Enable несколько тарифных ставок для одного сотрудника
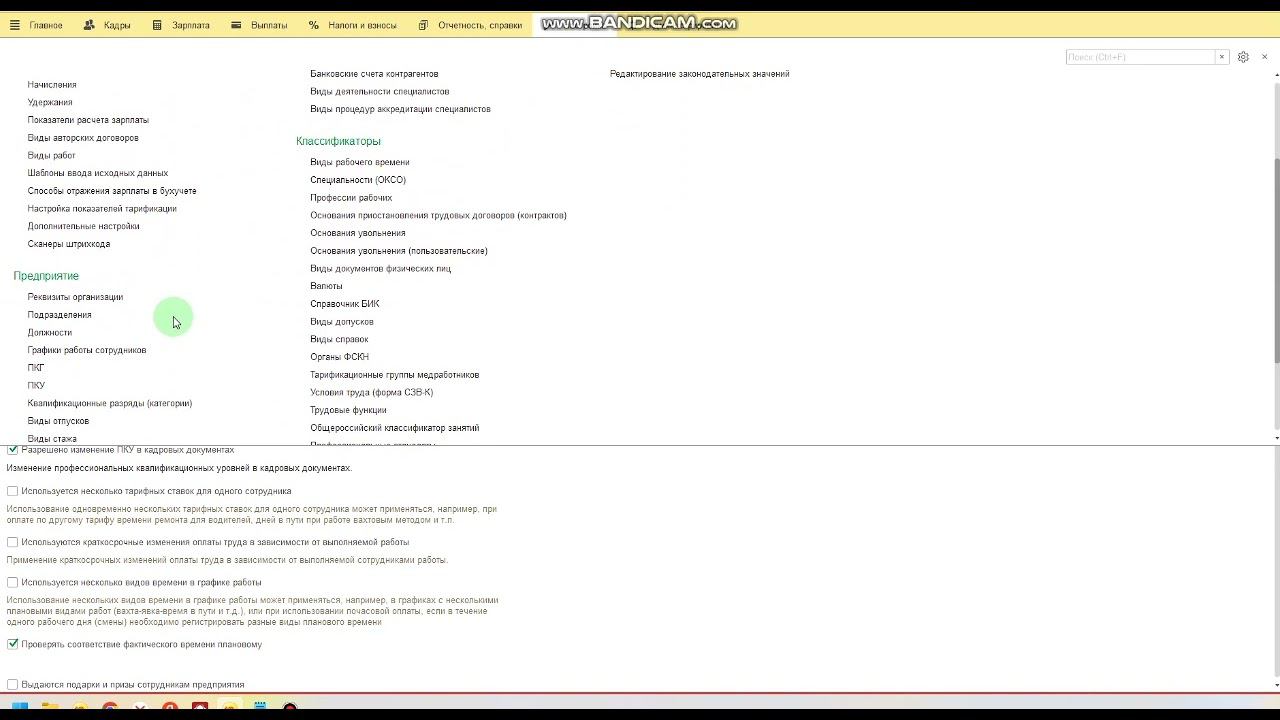Screen dimensions: 1280x720 [13, 491]
